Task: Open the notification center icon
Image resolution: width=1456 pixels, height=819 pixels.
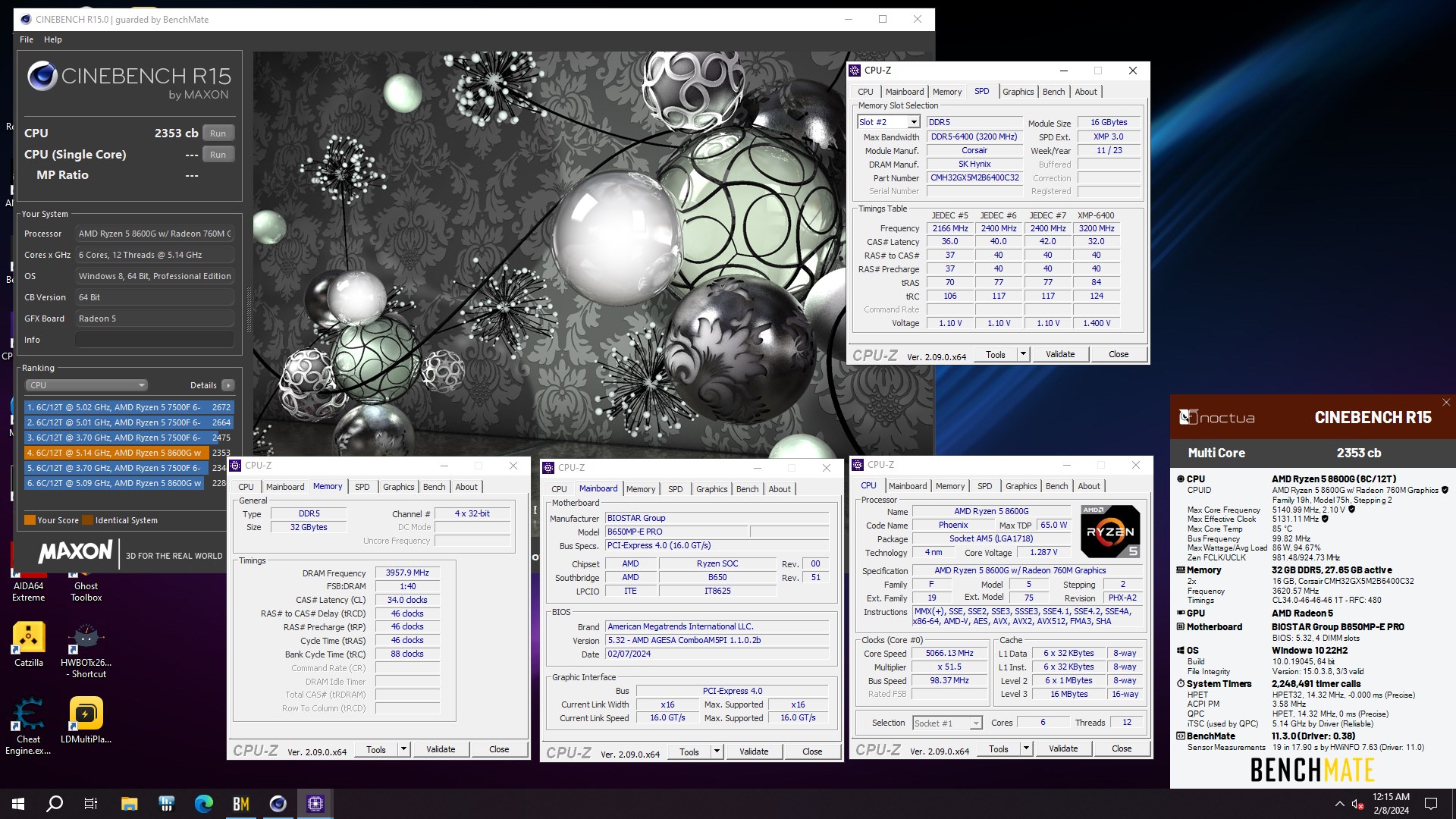Action: (x=1431, y=804)
